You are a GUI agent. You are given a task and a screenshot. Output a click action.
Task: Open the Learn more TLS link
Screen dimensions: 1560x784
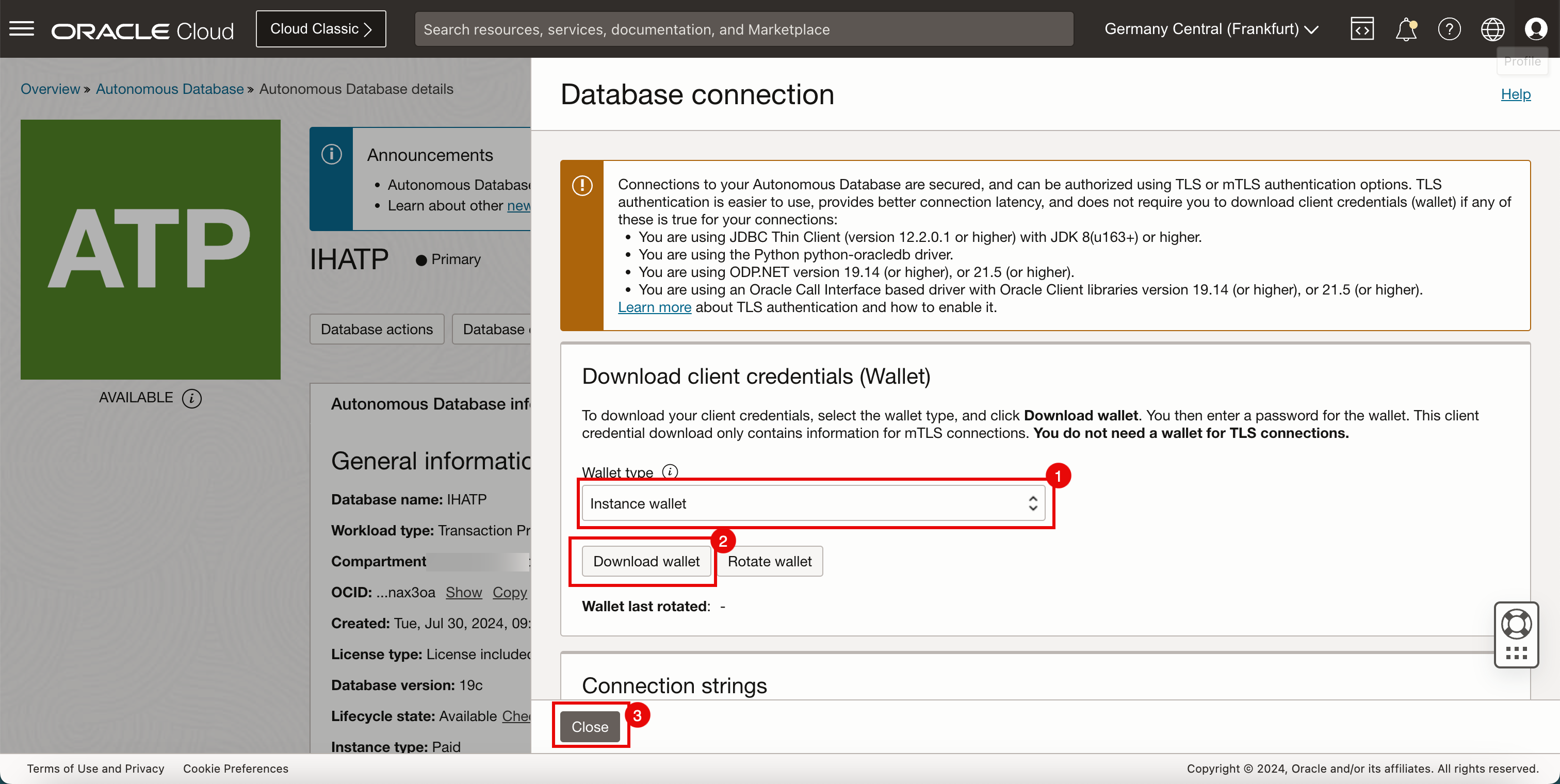click(x=654, y=307)
